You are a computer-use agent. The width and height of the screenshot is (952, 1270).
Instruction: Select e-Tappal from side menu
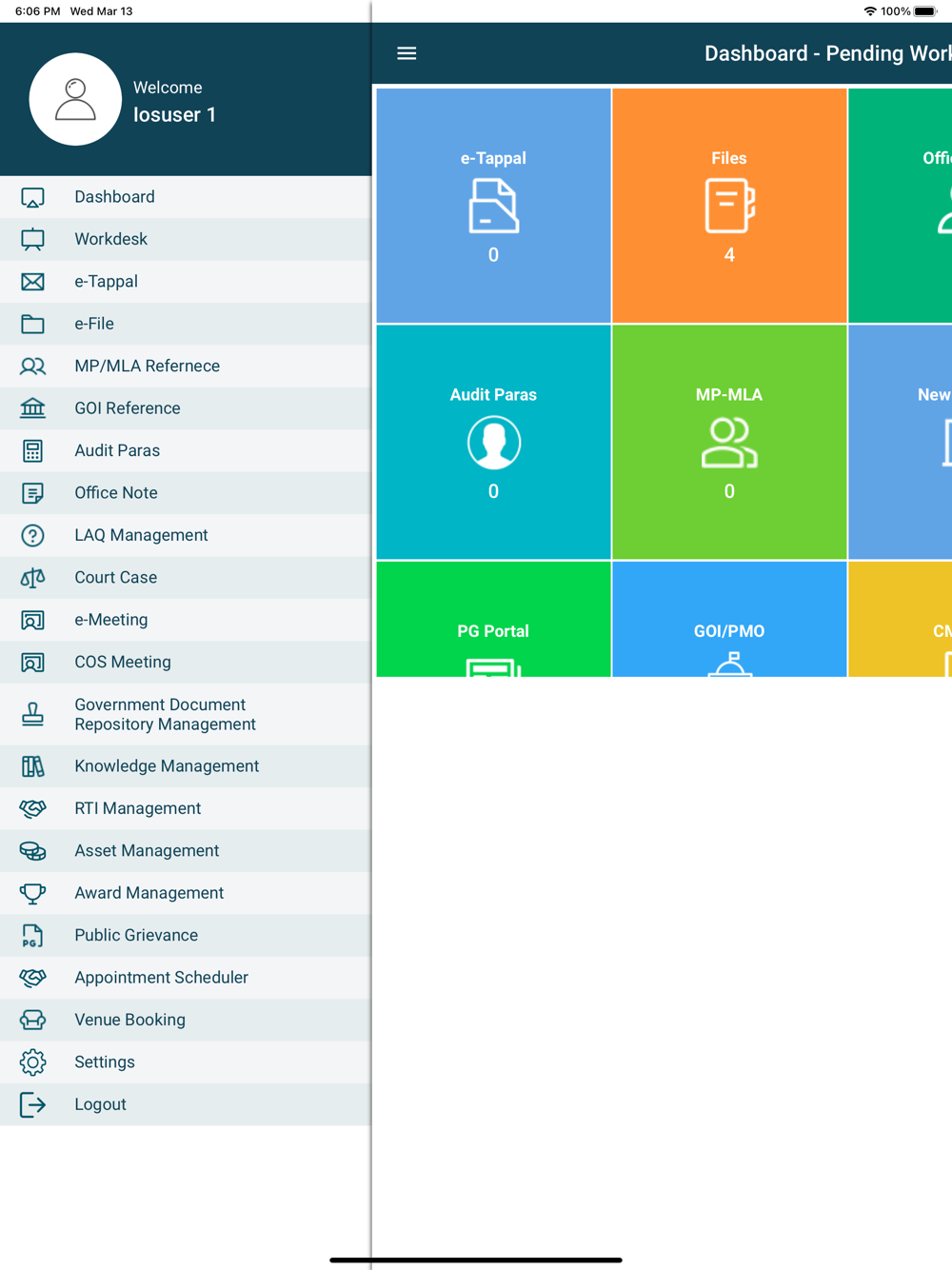coord(186,282)
